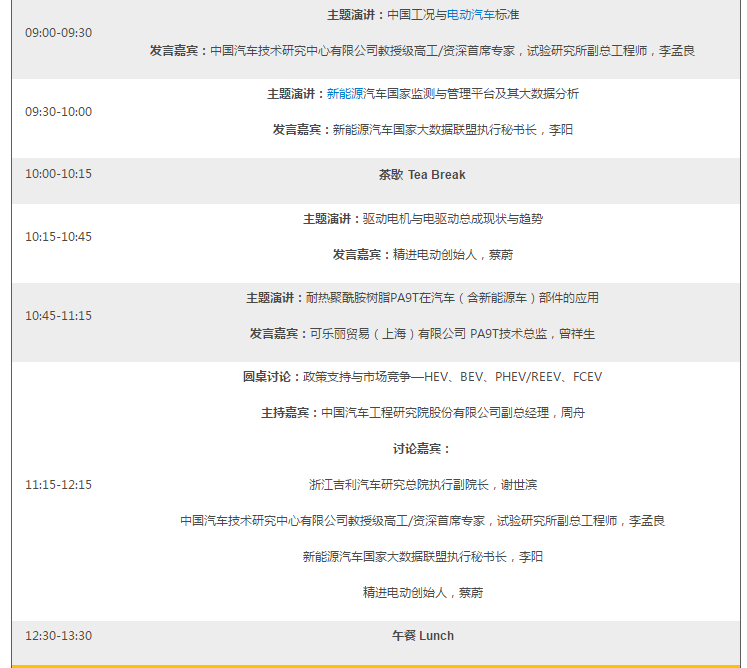
Task: Select the 主持嘉宾 周舟 host line
Action: pyautogui.click(x=422, y=413)
